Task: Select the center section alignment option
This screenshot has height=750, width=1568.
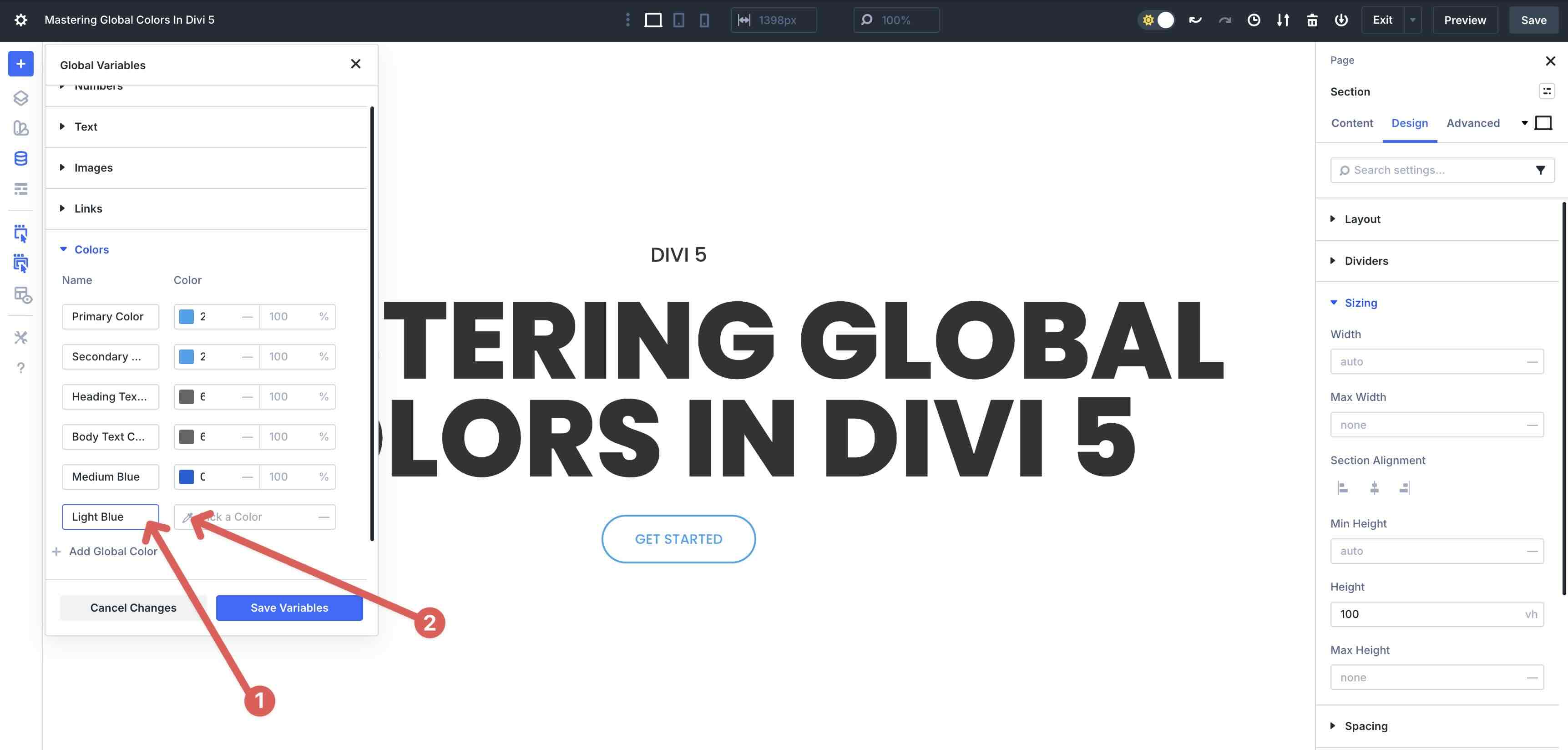Action: coord(1375,487)
